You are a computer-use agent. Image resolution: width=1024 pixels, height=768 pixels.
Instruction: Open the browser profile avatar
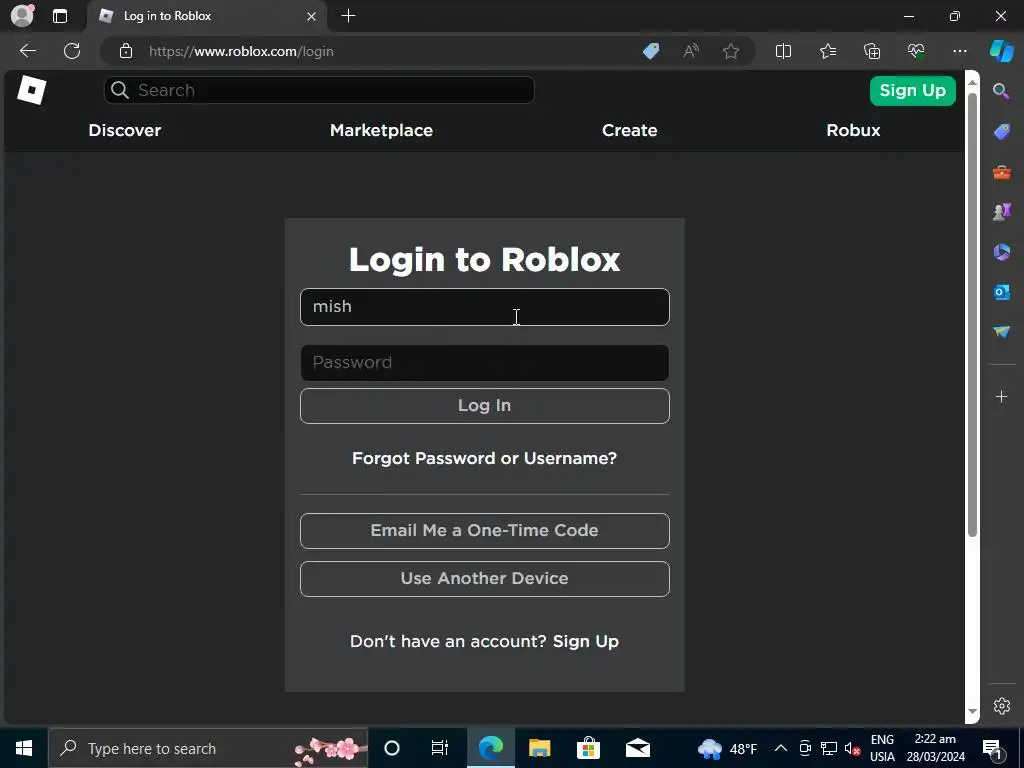coord(22,16)
